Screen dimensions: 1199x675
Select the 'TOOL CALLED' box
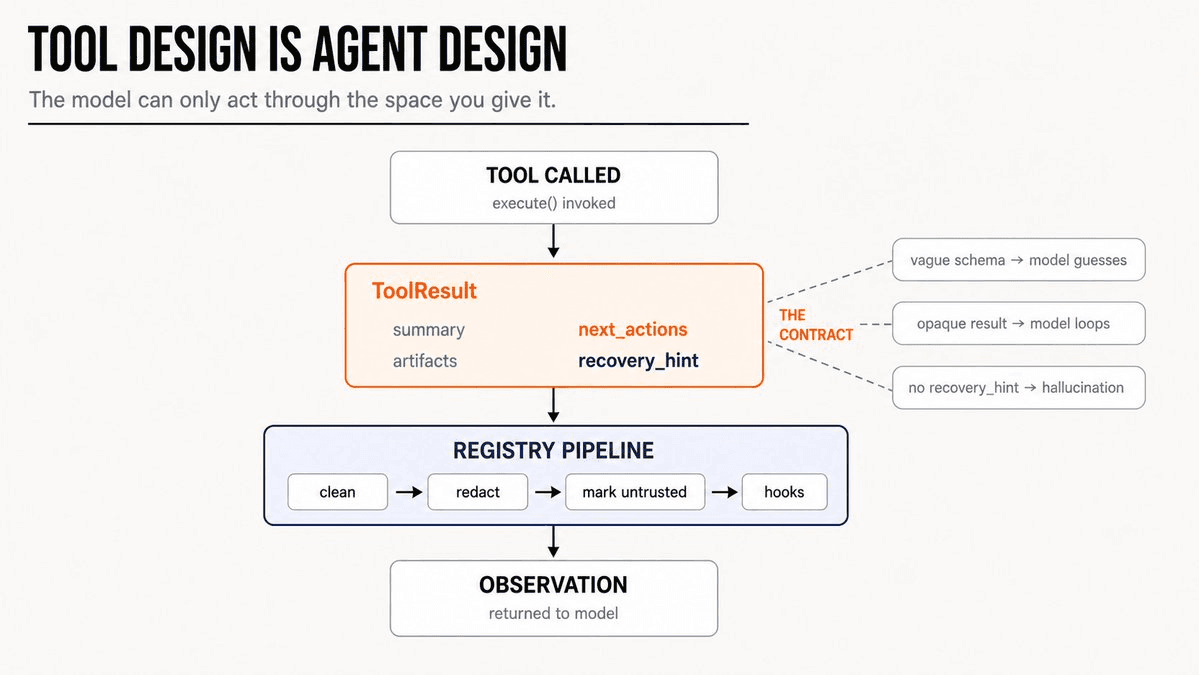(x=554, y=187)
